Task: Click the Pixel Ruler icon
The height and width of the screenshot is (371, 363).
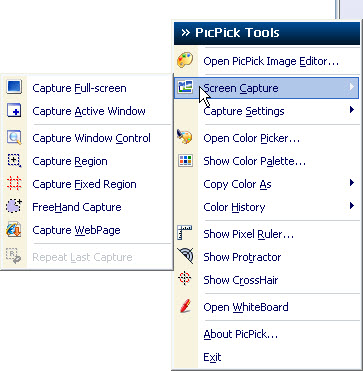Action: coord(185,233)
